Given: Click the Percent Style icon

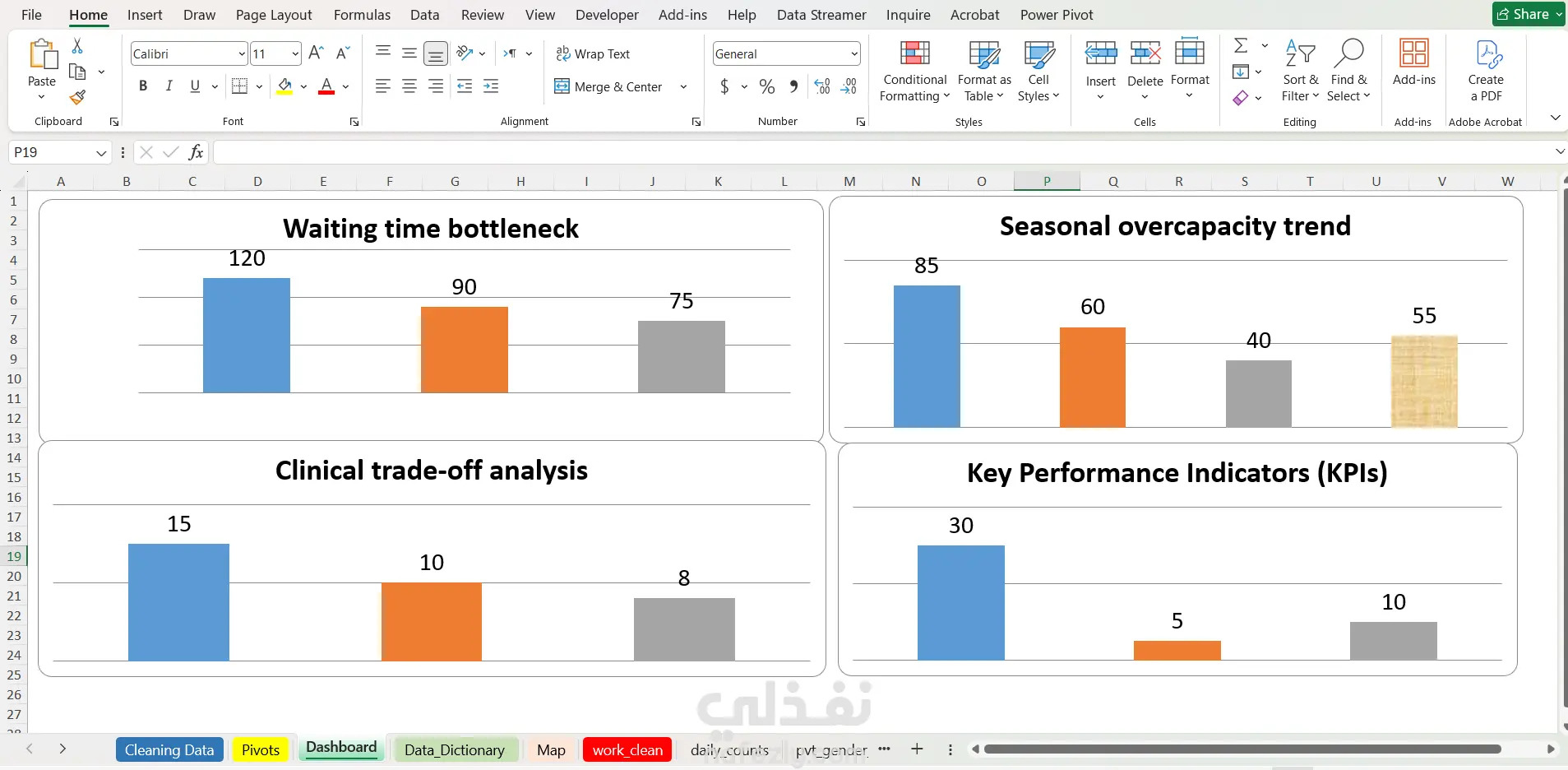Looking at the screenshot, I should [767, 86].
